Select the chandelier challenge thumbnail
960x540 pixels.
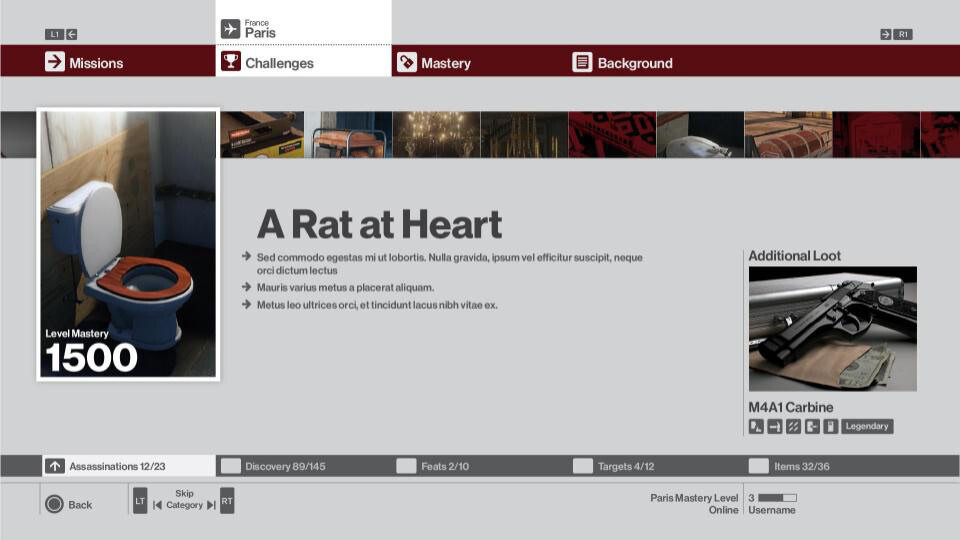pos(437,135)
